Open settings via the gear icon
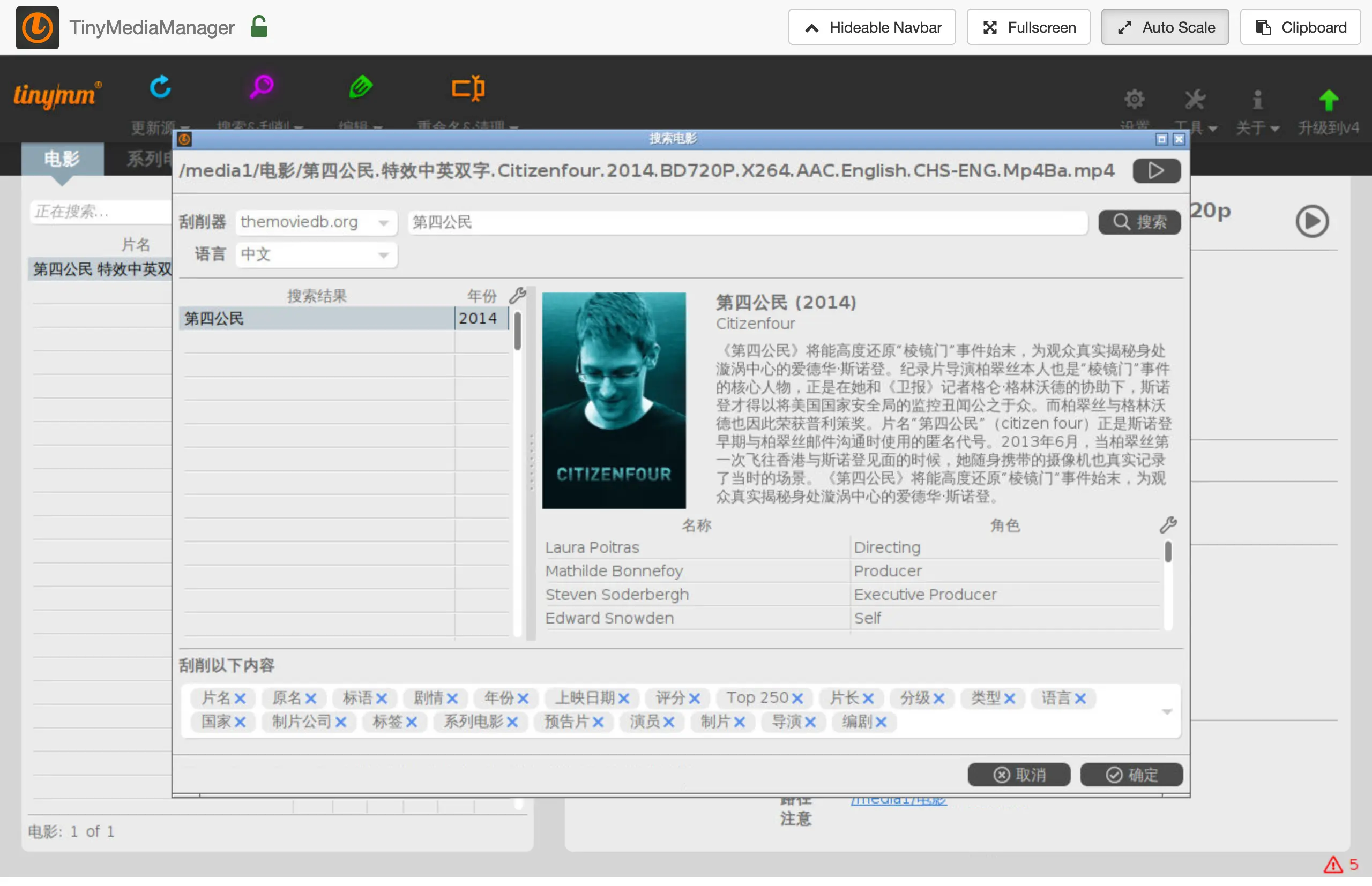The width and height of the screenshot is (1372, 886). tap(1134, 100)
